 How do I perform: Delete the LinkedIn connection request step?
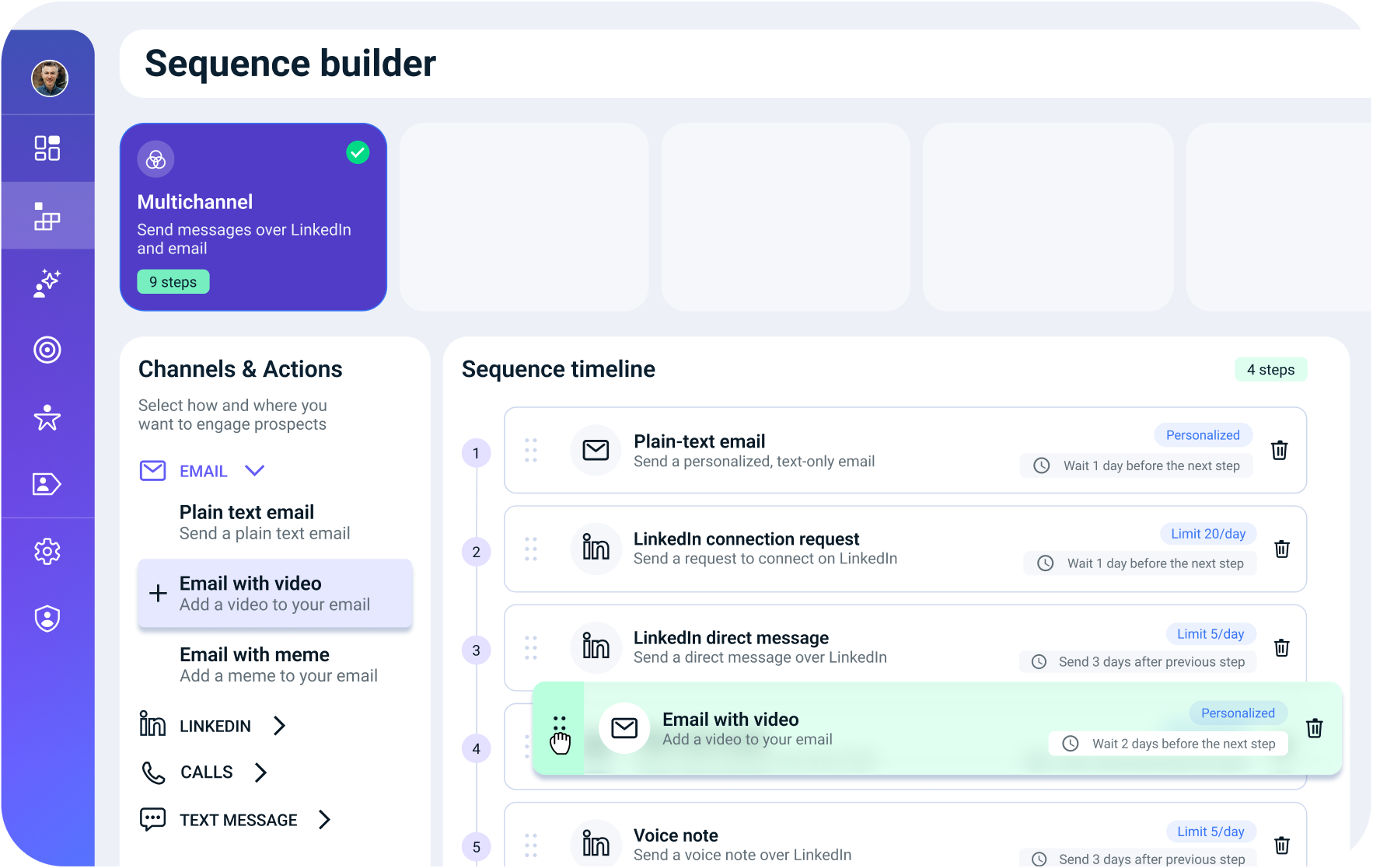pos(1282,549)
